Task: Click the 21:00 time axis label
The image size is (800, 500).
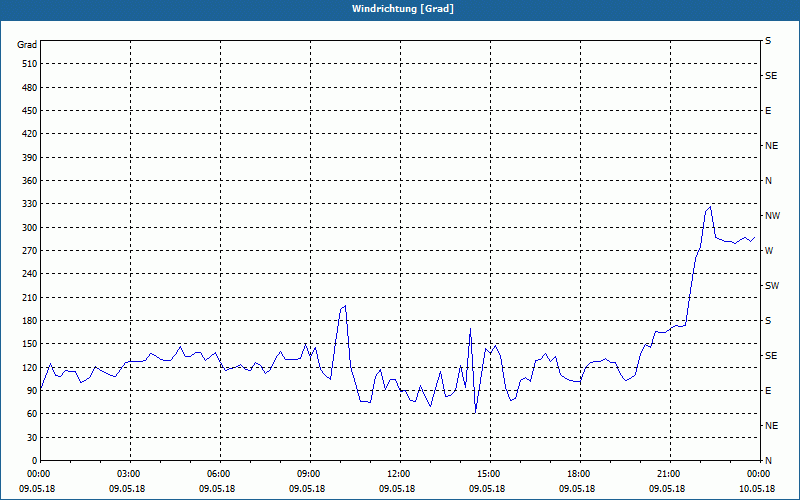Action: pos(667,473)
